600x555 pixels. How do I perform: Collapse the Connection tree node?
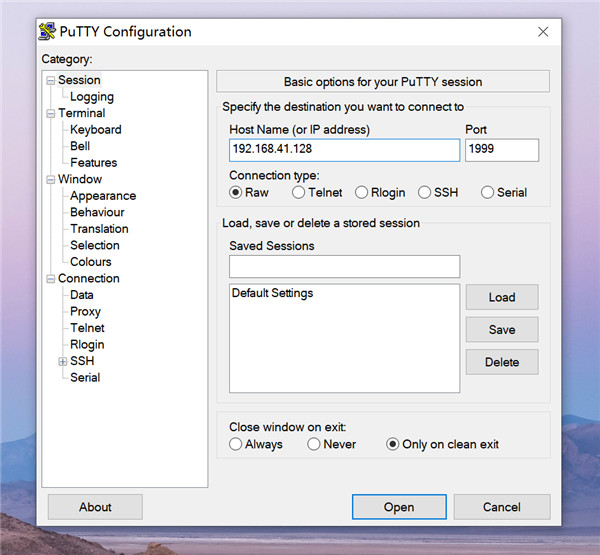point(51,279)
